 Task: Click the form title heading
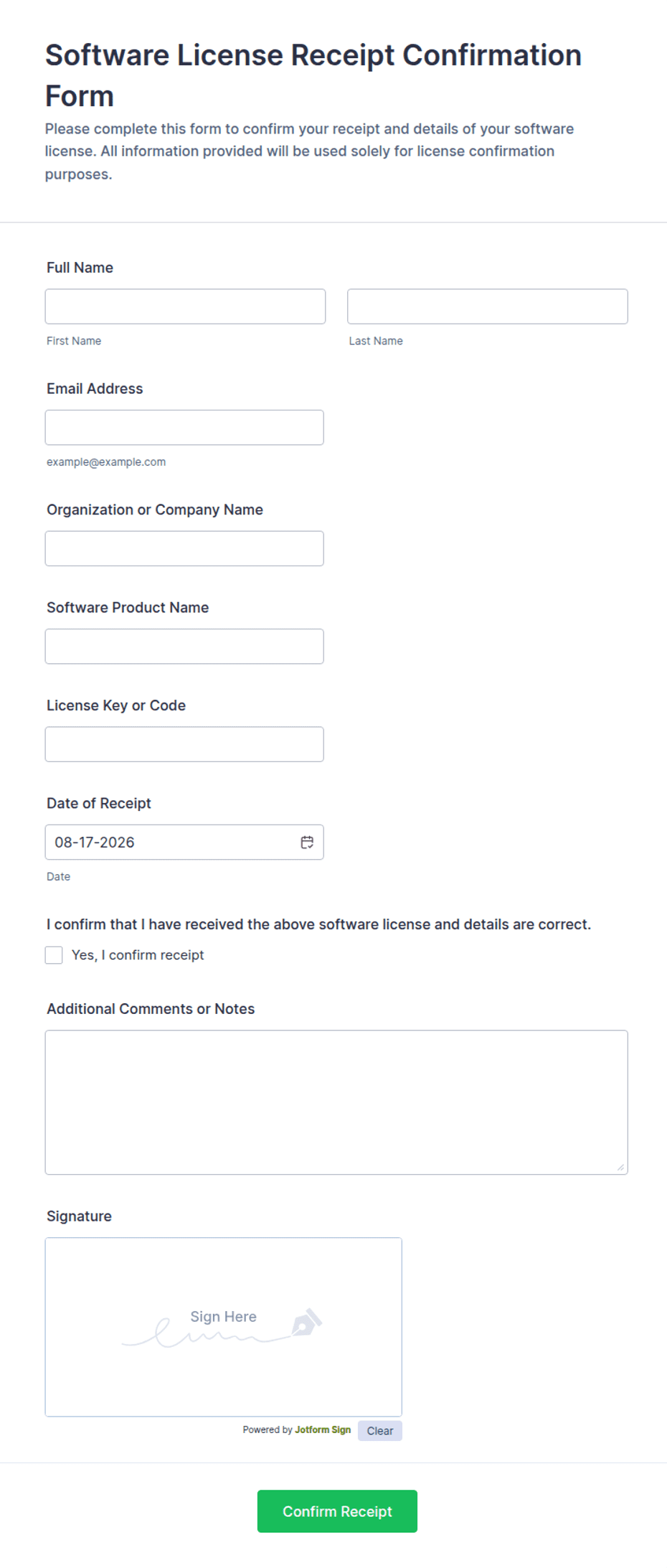click(313, 75)
